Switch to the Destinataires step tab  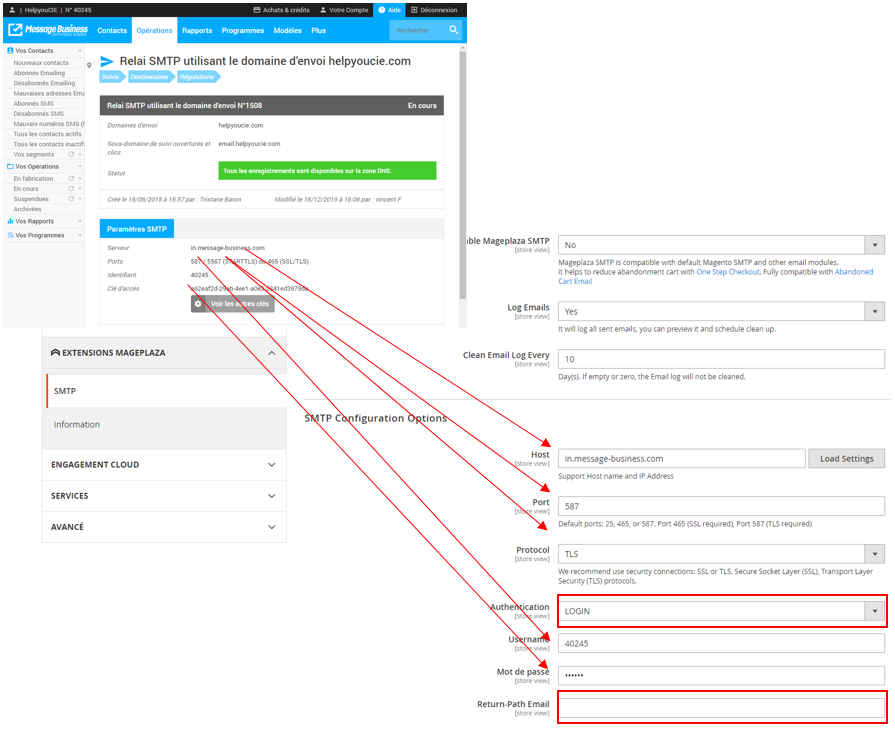pos(151,77)
